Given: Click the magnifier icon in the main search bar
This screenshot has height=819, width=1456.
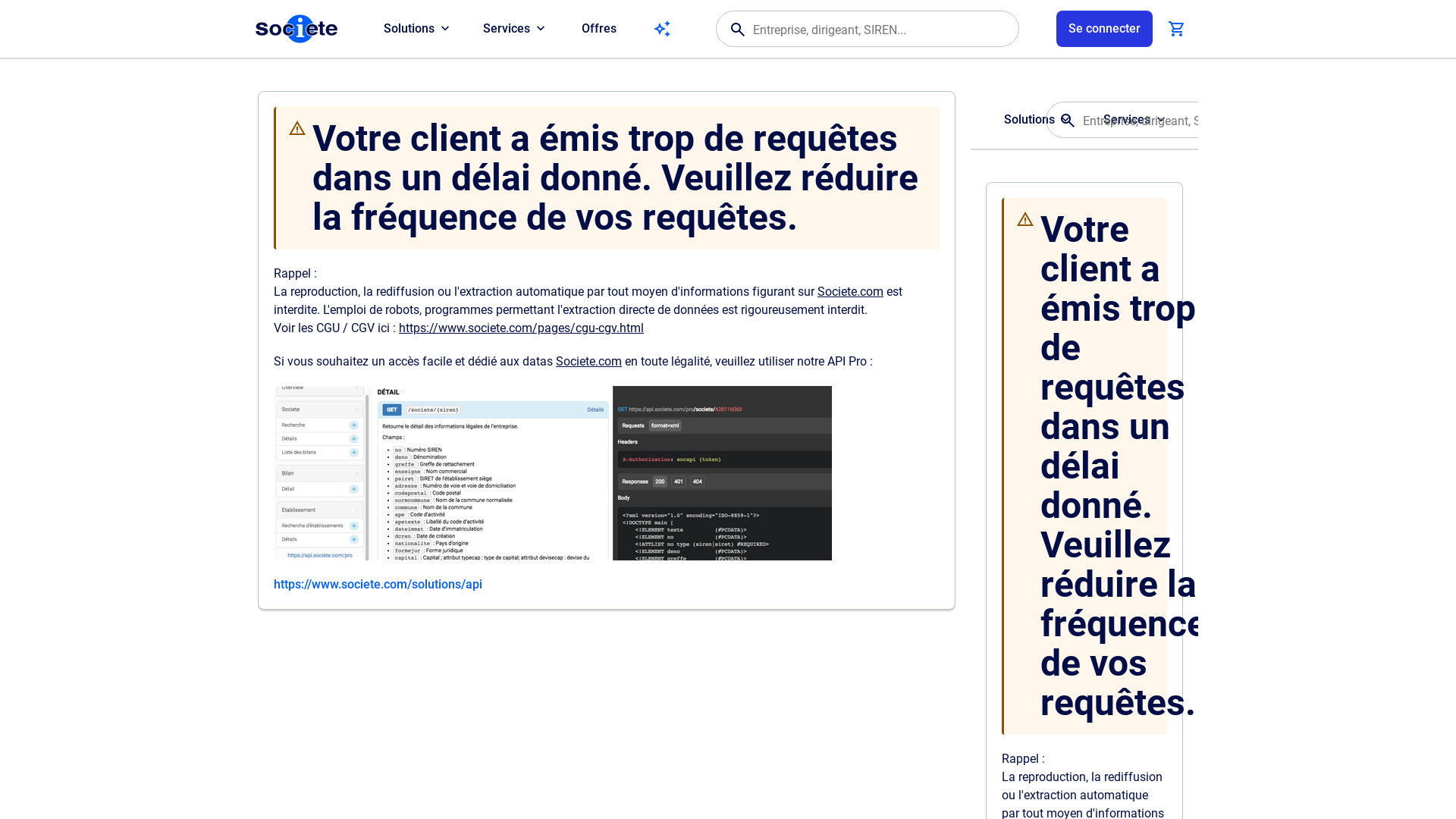Looking at the screenshot, I should point(737,30).
